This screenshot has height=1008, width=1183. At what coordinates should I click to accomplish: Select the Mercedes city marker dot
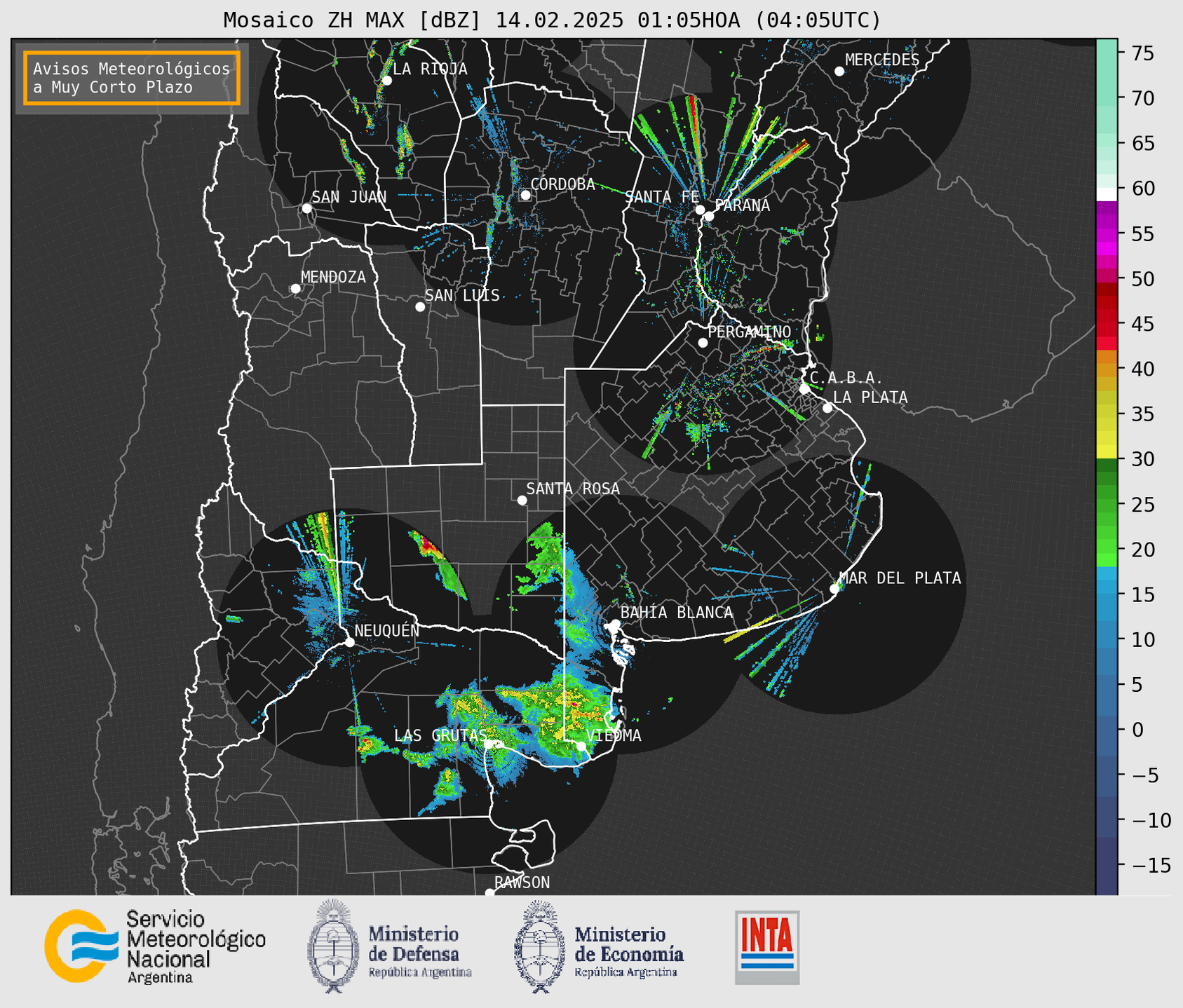click(x=839, y=71)
